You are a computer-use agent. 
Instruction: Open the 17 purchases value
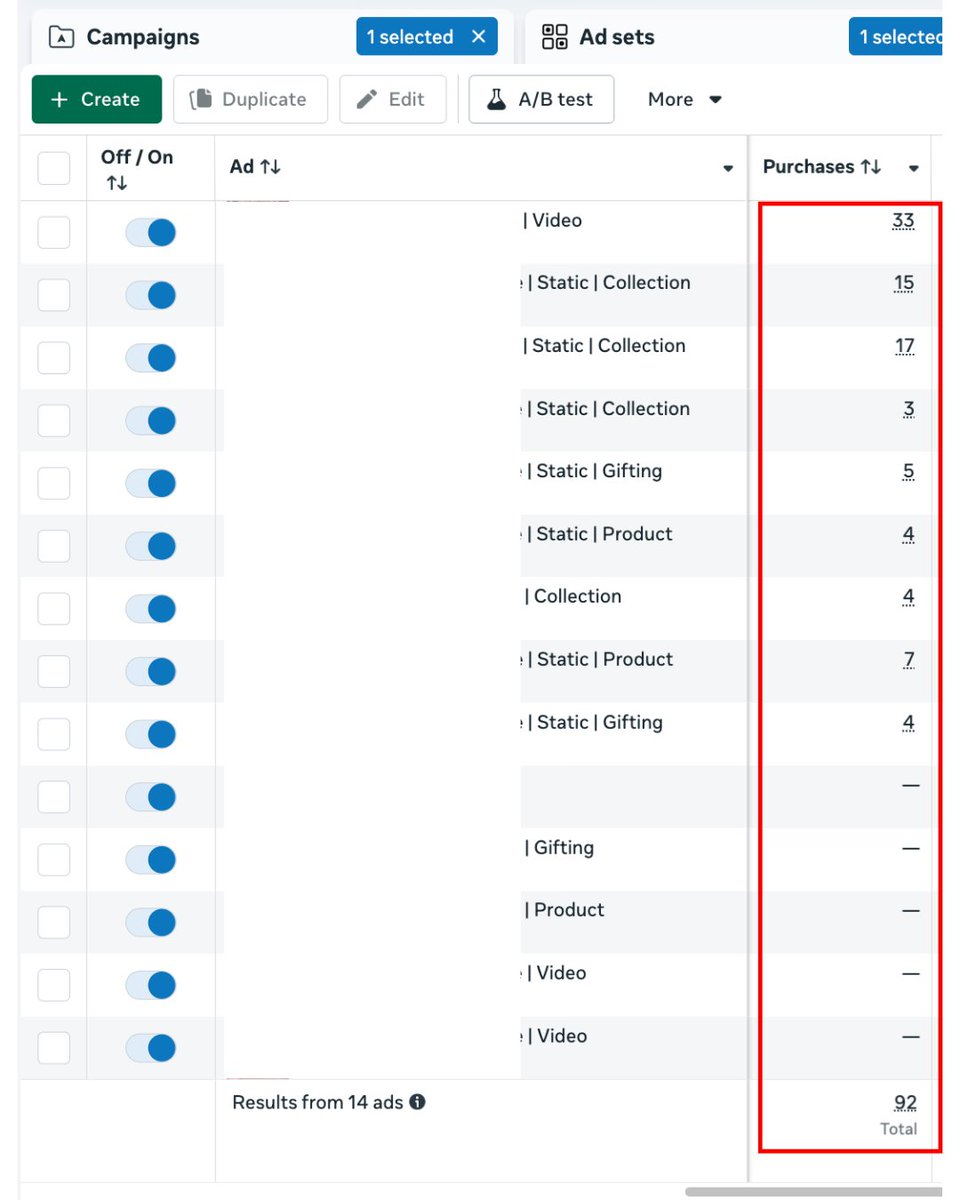(904, 347)
